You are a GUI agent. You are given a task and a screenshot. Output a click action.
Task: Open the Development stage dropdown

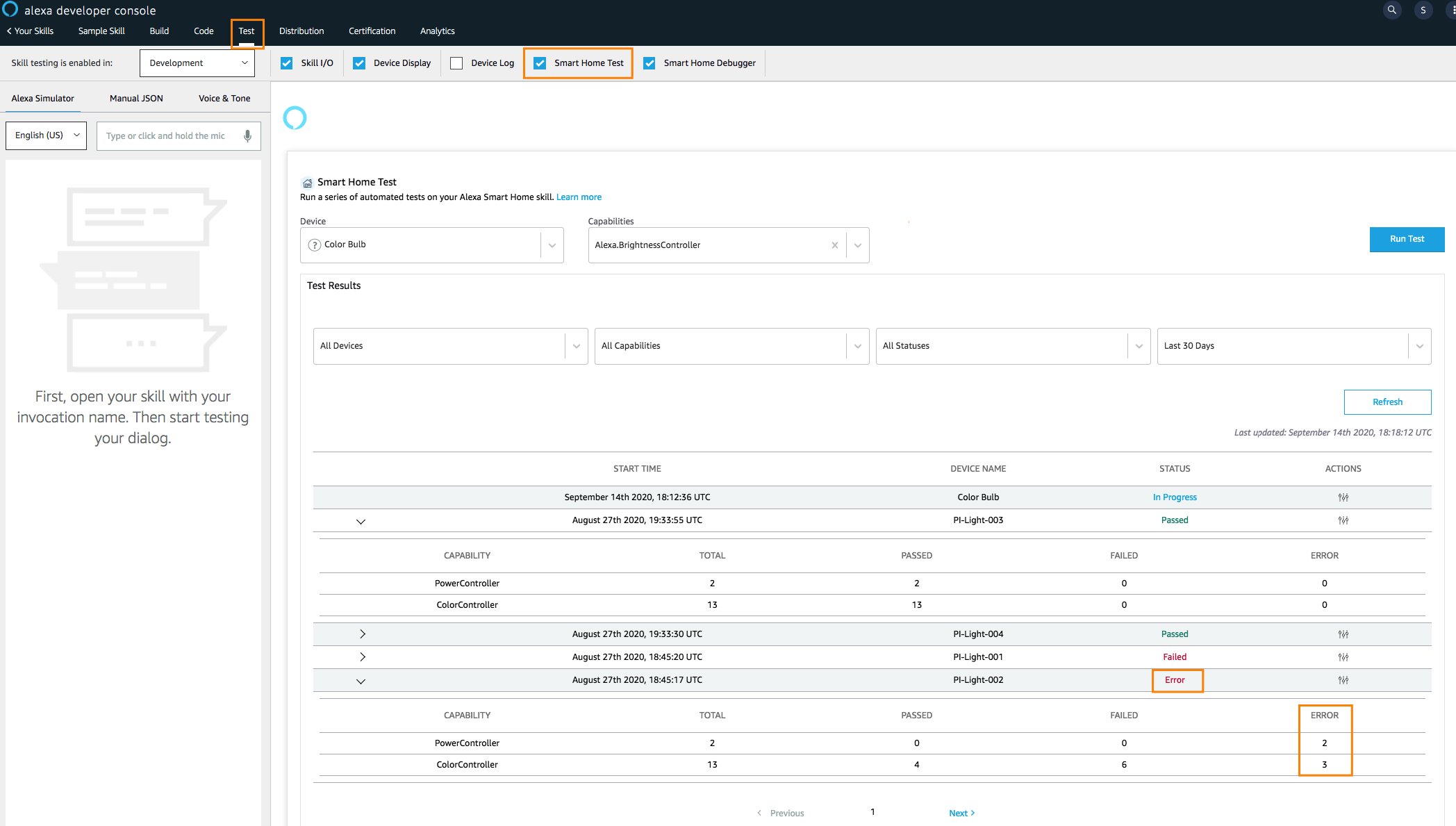click(x=197, y=63)
